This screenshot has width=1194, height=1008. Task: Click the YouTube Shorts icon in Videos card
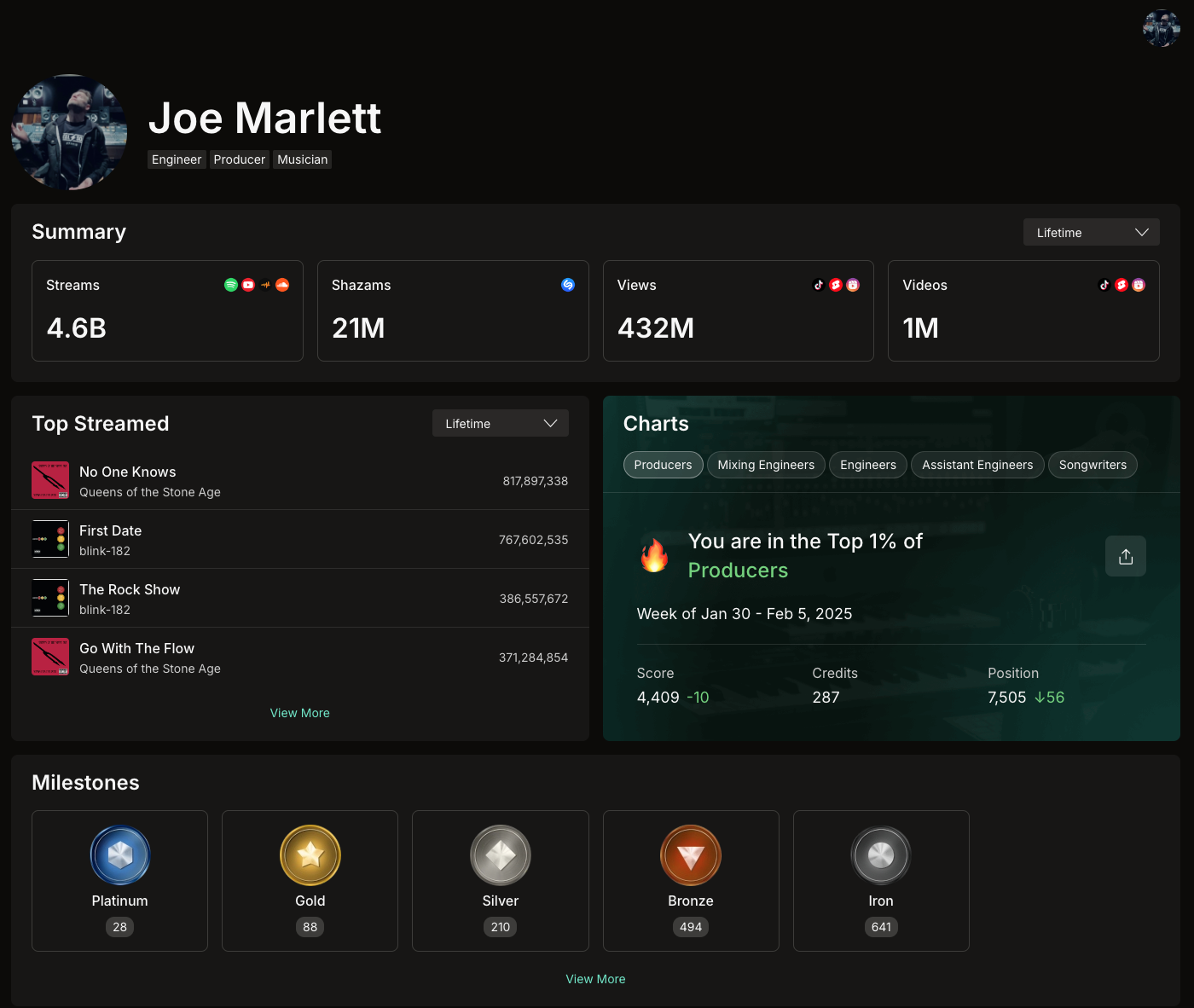1122,285
